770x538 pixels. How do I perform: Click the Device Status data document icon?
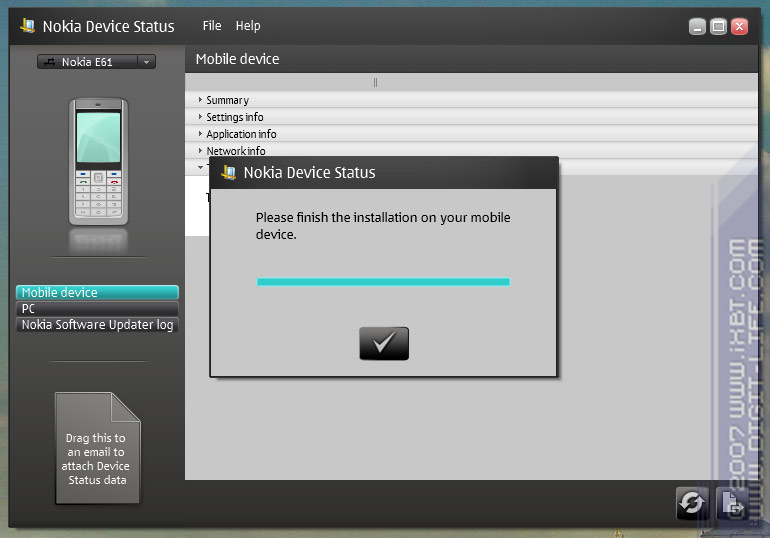coord(97,448)
